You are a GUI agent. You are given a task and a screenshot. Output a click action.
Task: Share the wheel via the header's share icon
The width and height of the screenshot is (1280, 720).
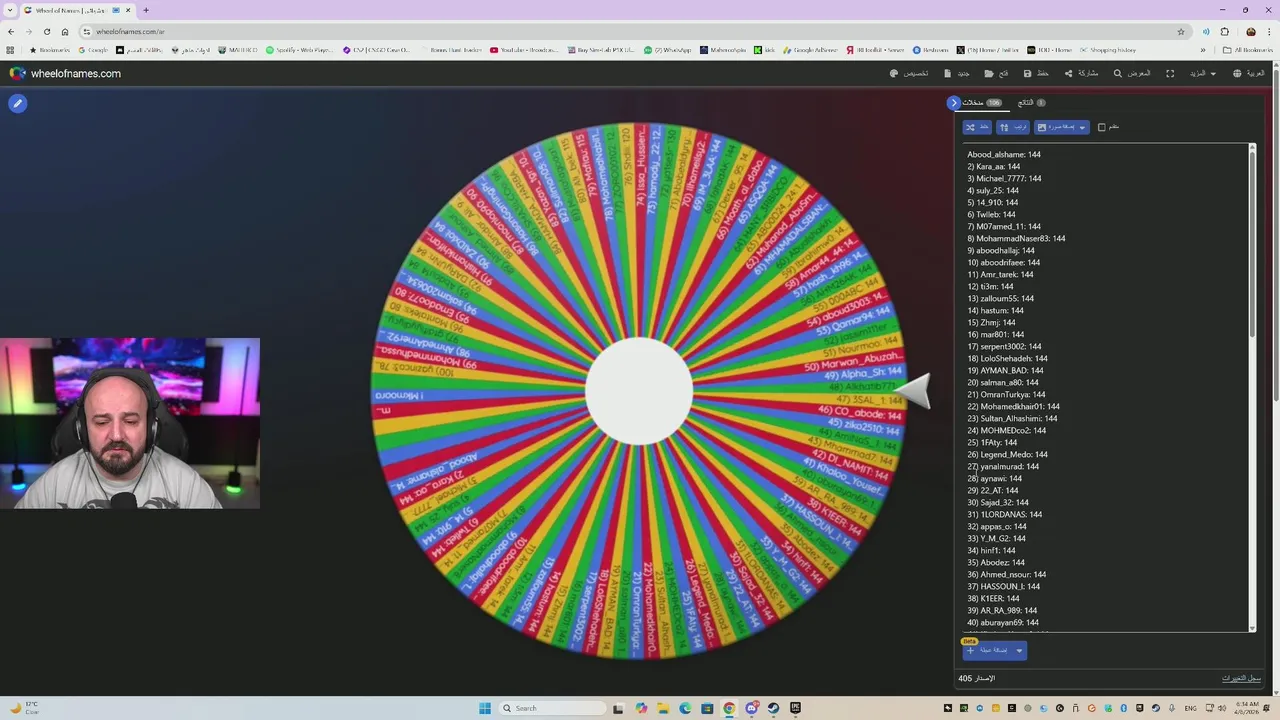tap(1081, 73)
